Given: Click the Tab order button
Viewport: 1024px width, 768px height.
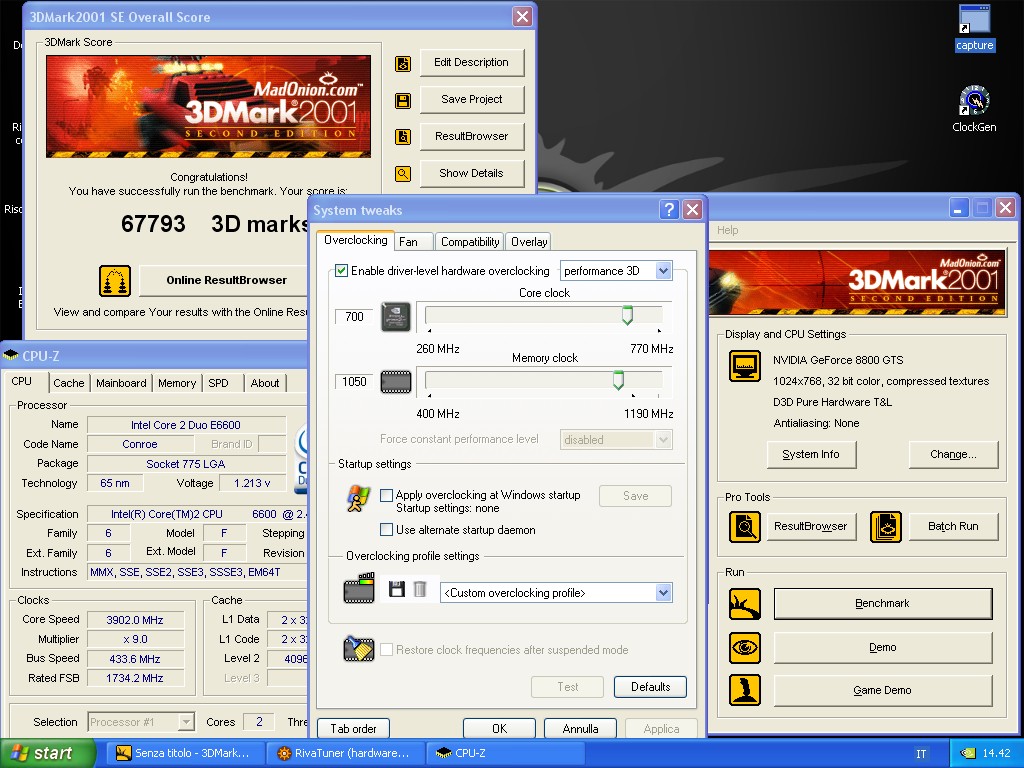Looking at the screenshot, I should click(353, 728).
